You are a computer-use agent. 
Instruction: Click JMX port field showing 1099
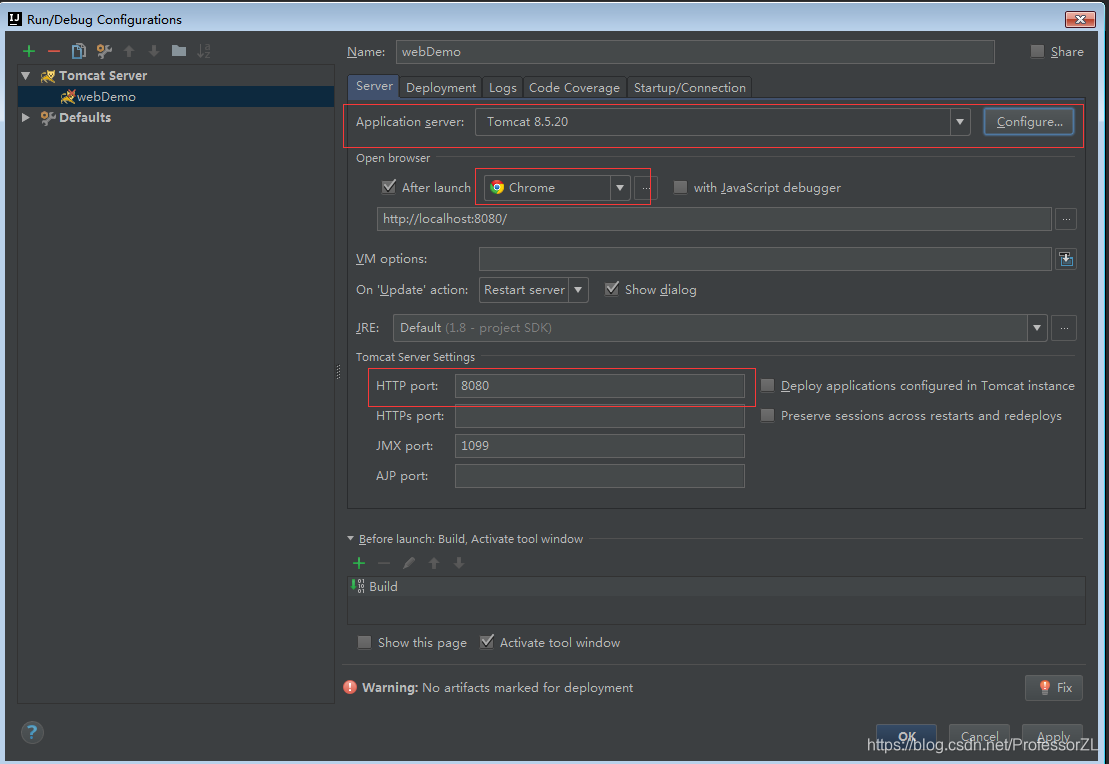600,446
